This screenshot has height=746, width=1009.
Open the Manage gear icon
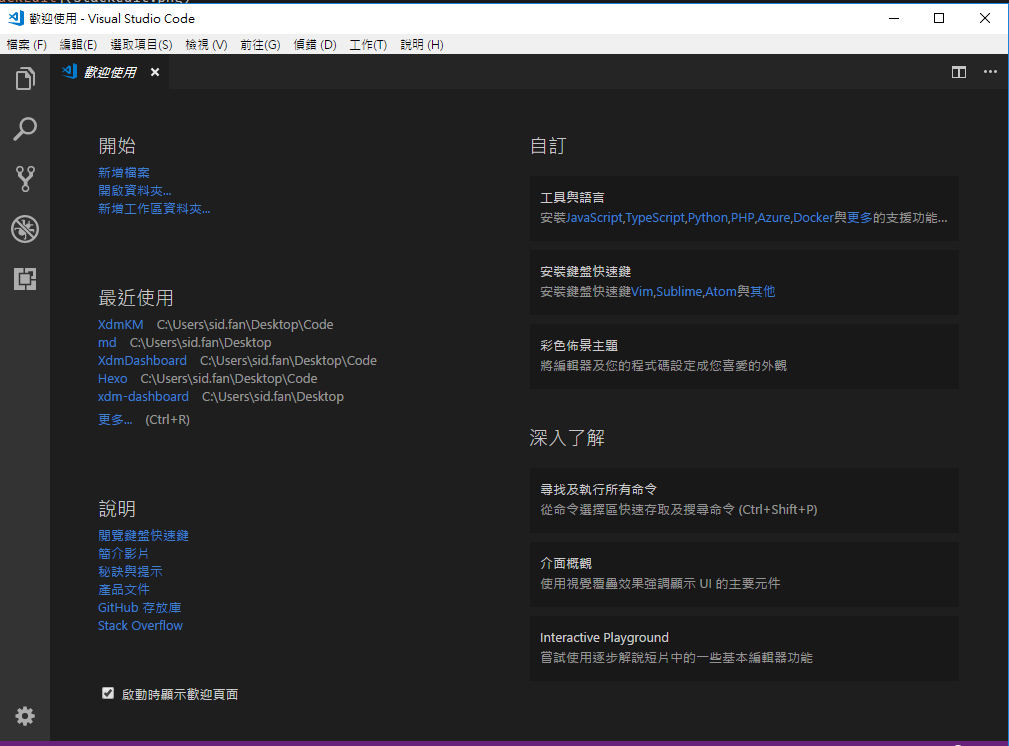[25, 716]
